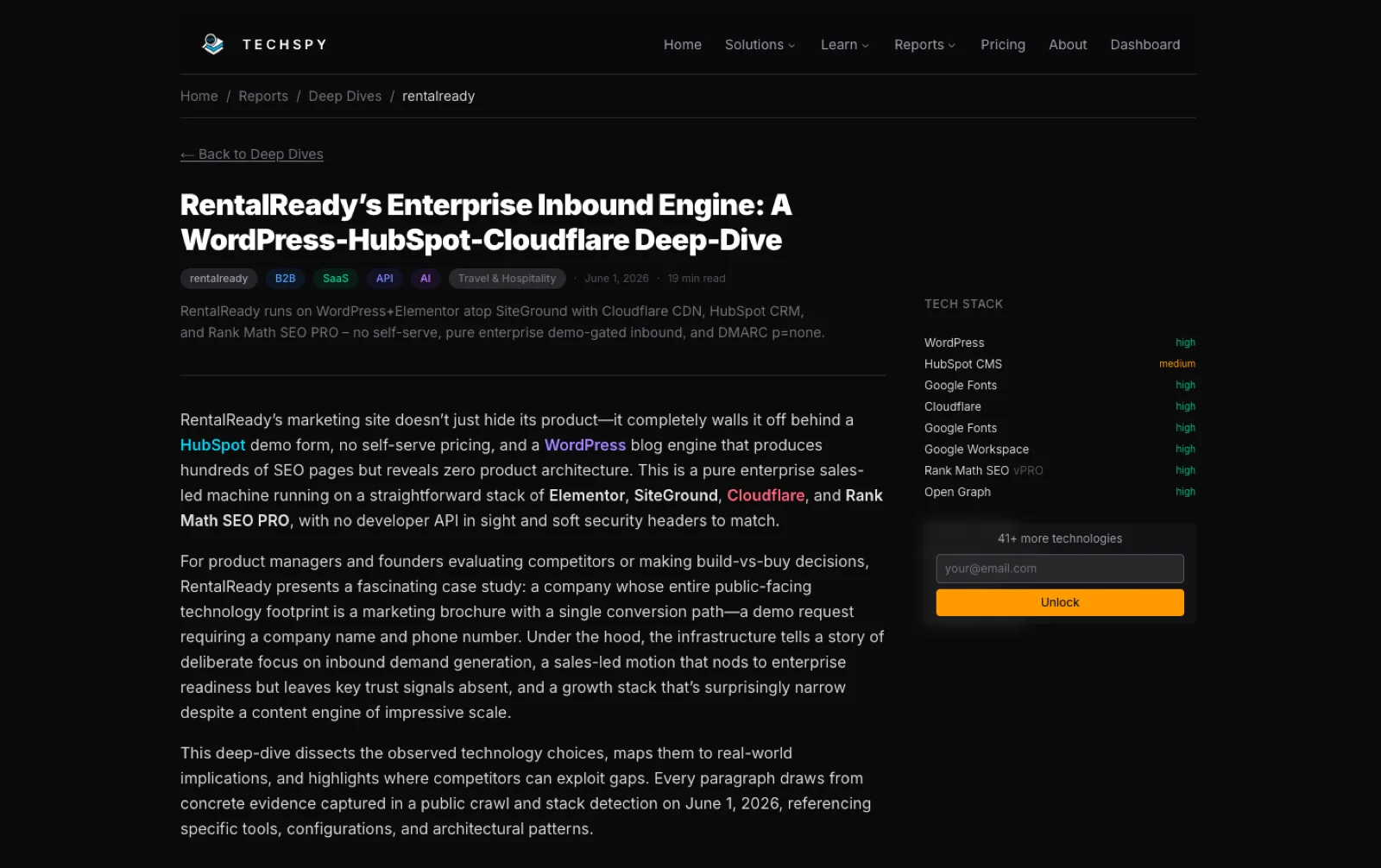This screenshot has width=1381, height=868.
Task: Select the B2B tag
Action: click(286, 279)
